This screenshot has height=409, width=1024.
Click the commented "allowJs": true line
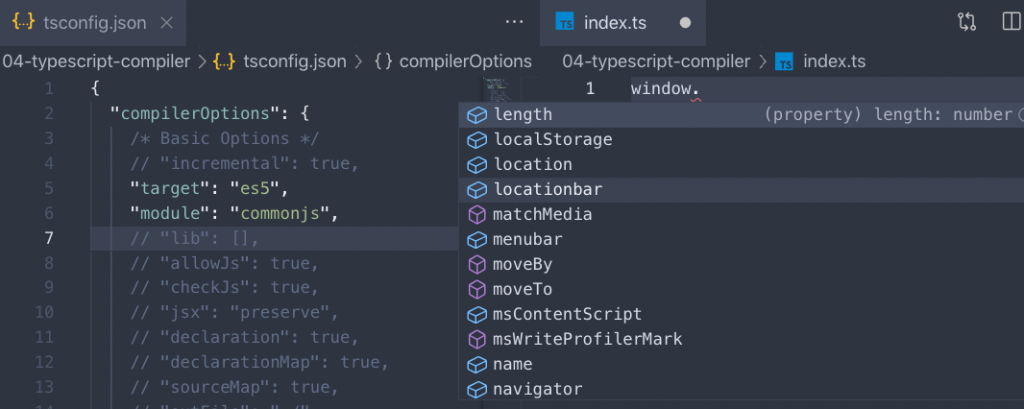click(x=225, y=264)
